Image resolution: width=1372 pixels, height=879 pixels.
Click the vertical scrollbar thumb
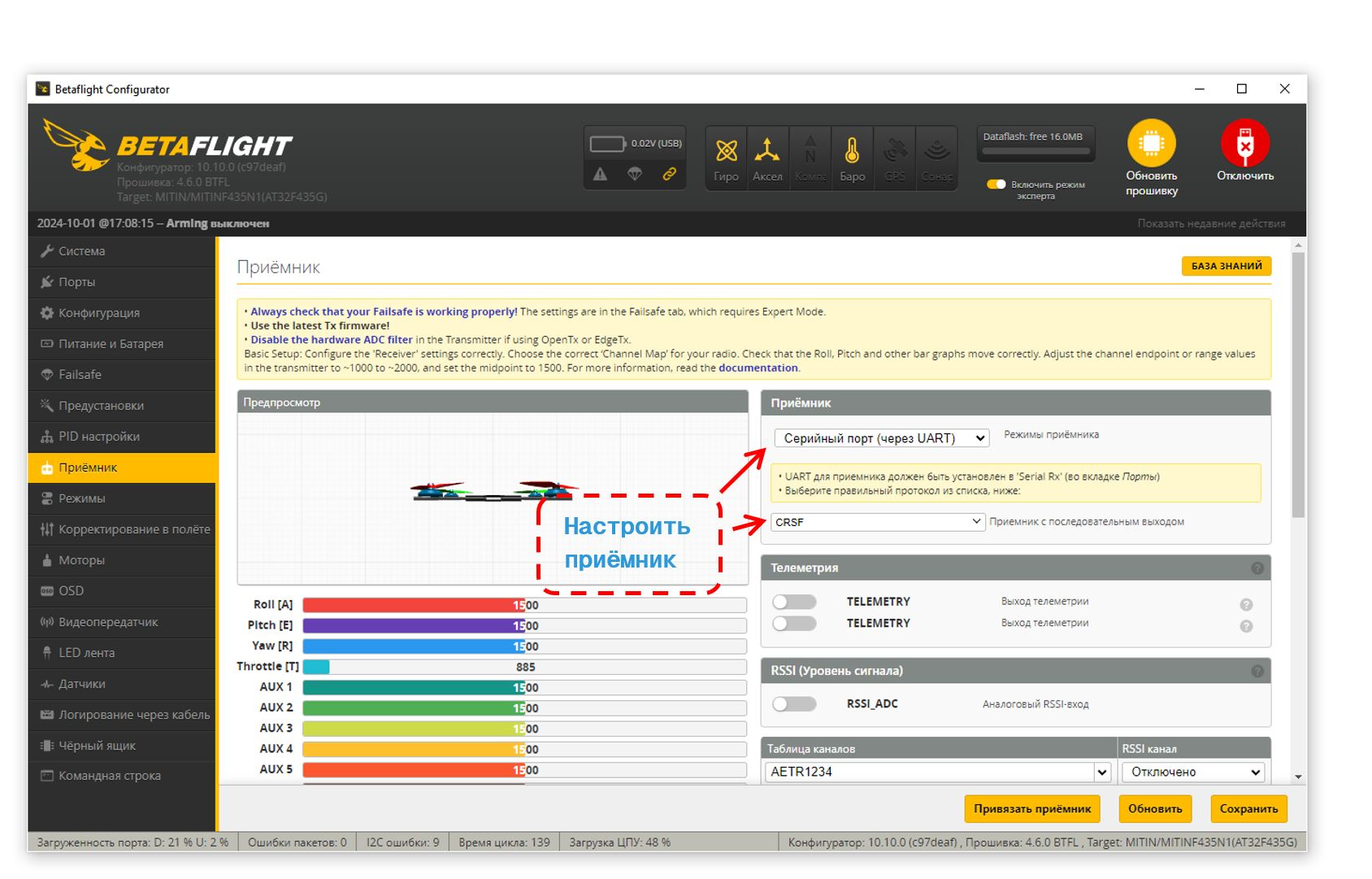pos(1298,385)
